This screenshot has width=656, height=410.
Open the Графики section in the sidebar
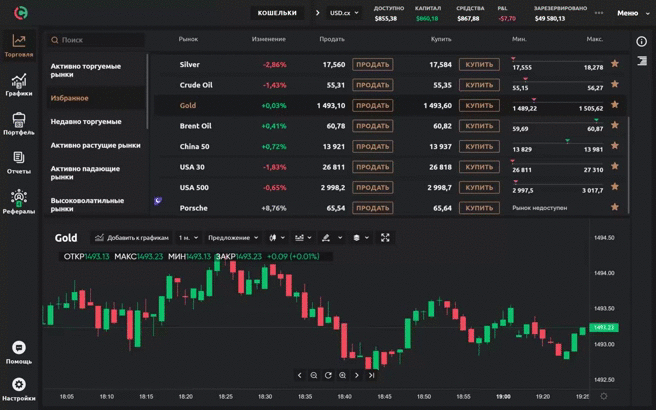pos(18,85)
